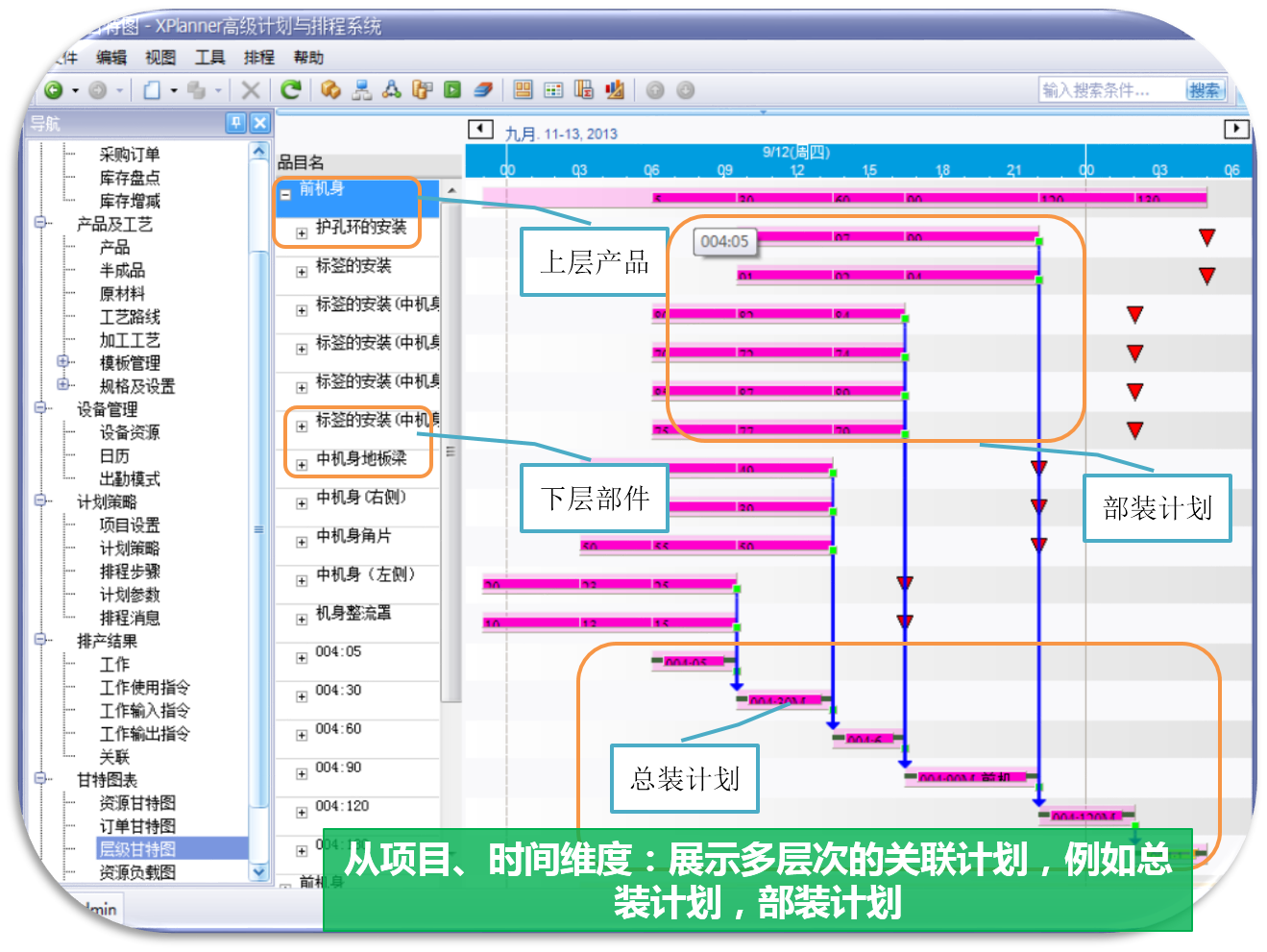
Task: Select the 机身整流罩 row label
Action: 353,613
